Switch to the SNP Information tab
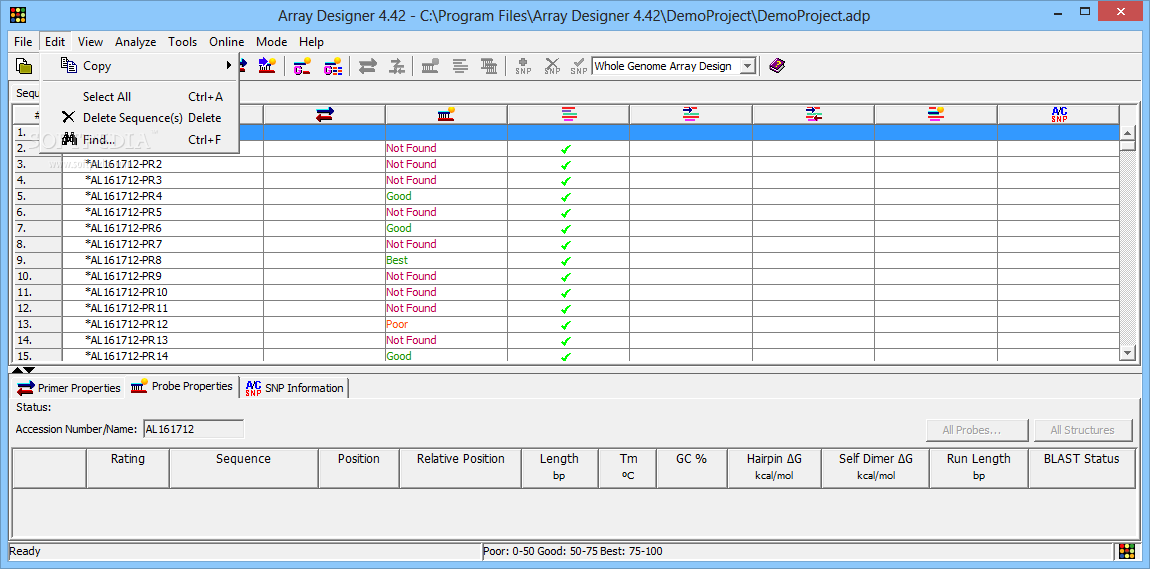The image size is (1150, 569). click(294, 388)
